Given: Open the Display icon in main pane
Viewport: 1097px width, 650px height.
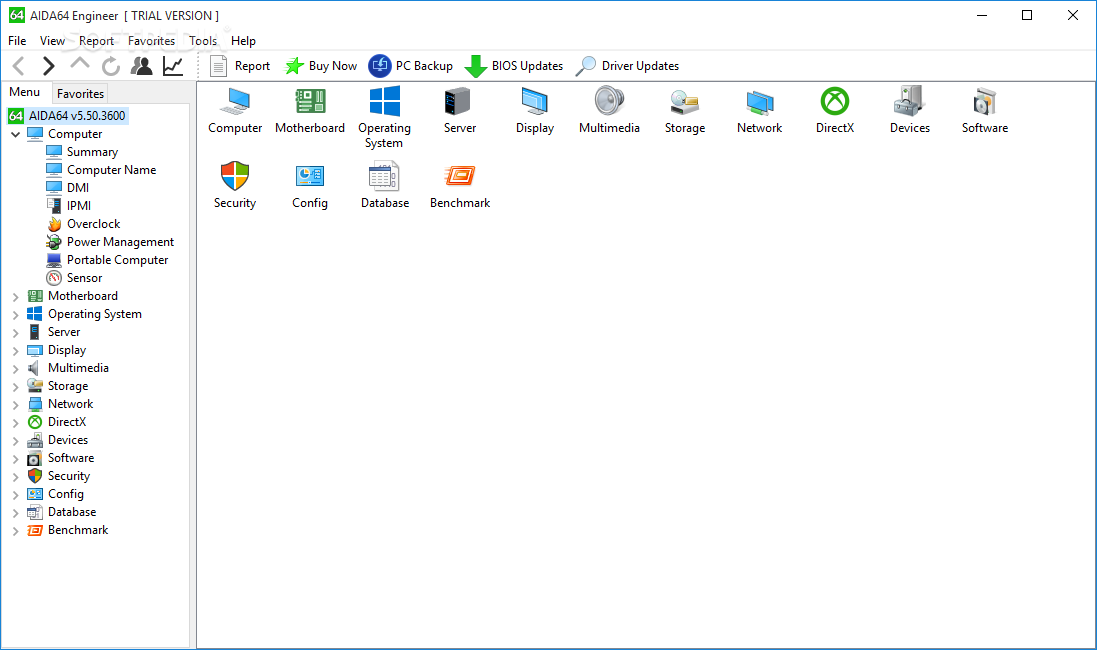Looking at the screenshot, I should 535,102.
